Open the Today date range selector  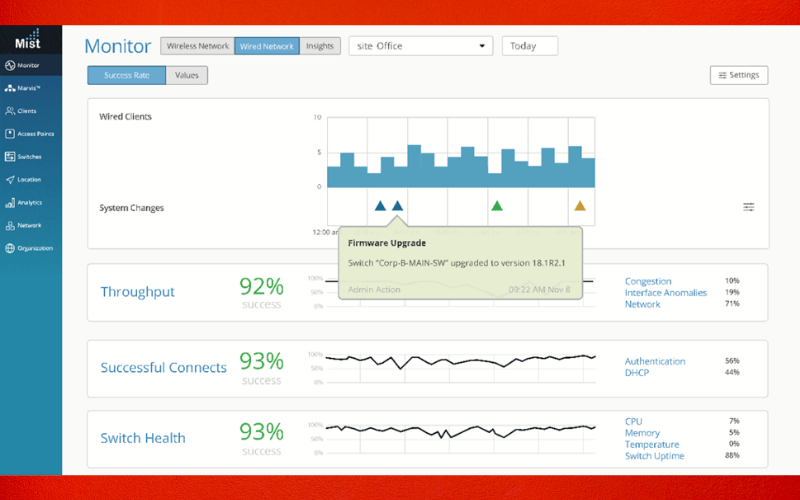(x=530, y=46)
